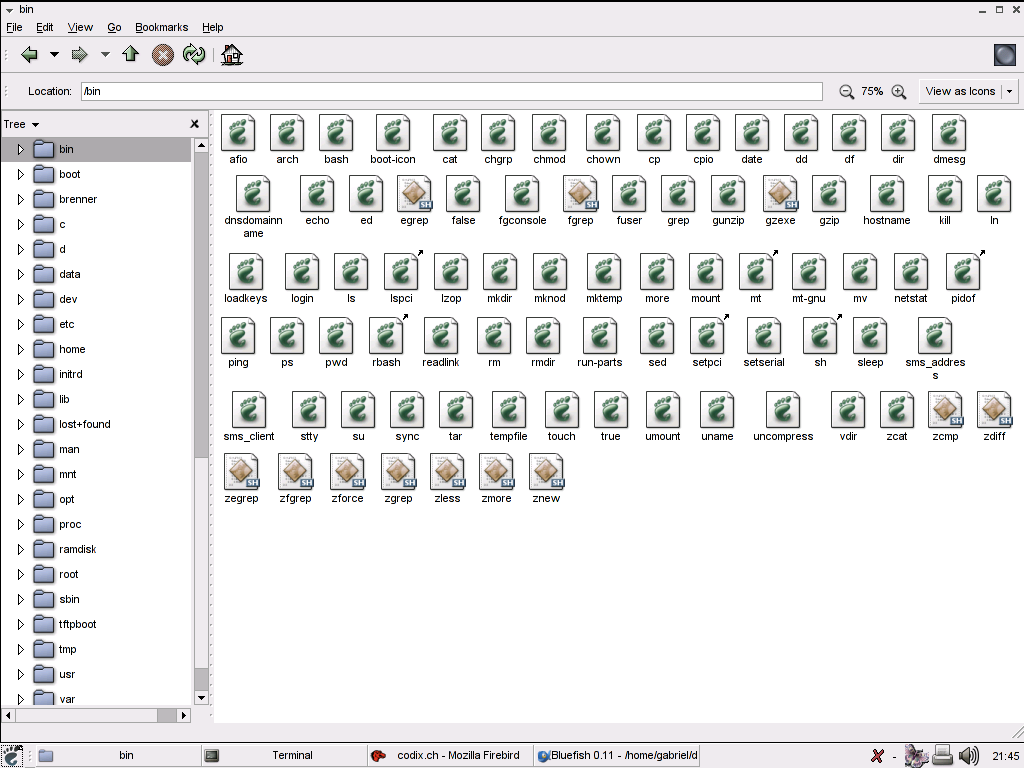The image size is (1024, 768).
Task: Expand the home folder tree node
Action: [20, 349]
